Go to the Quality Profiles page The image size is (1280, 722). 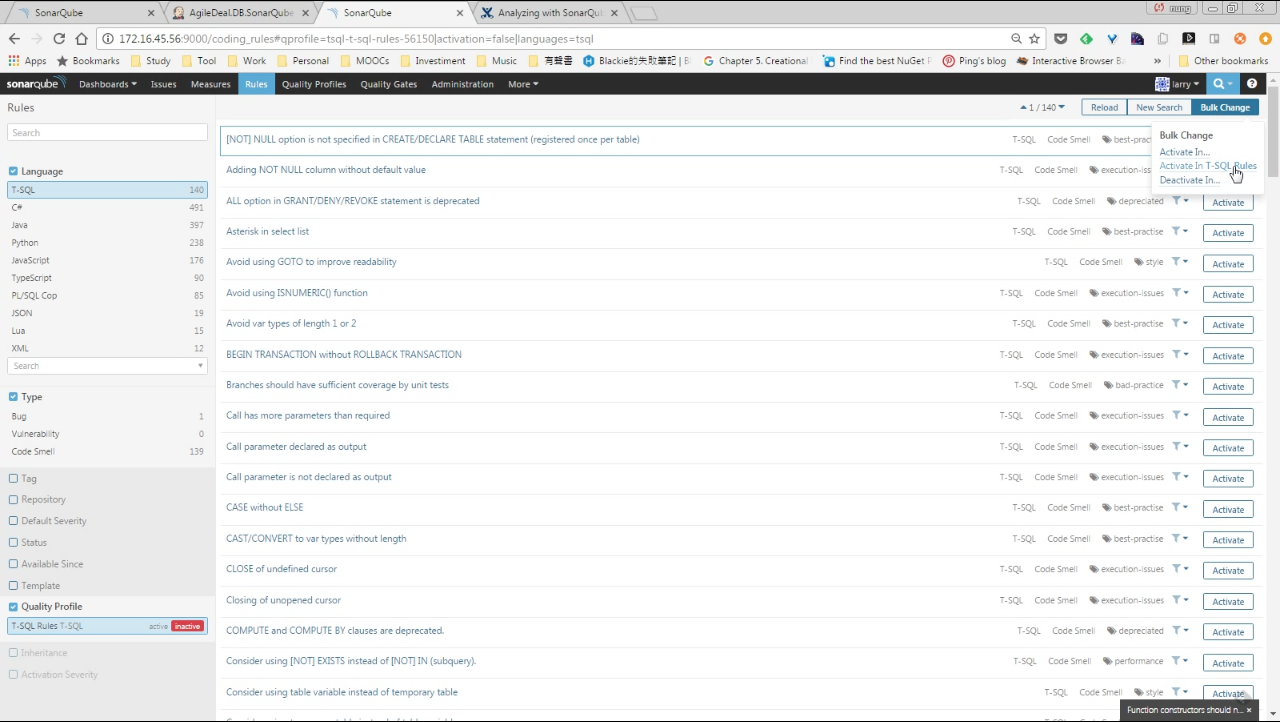click(x=314, y=84)
